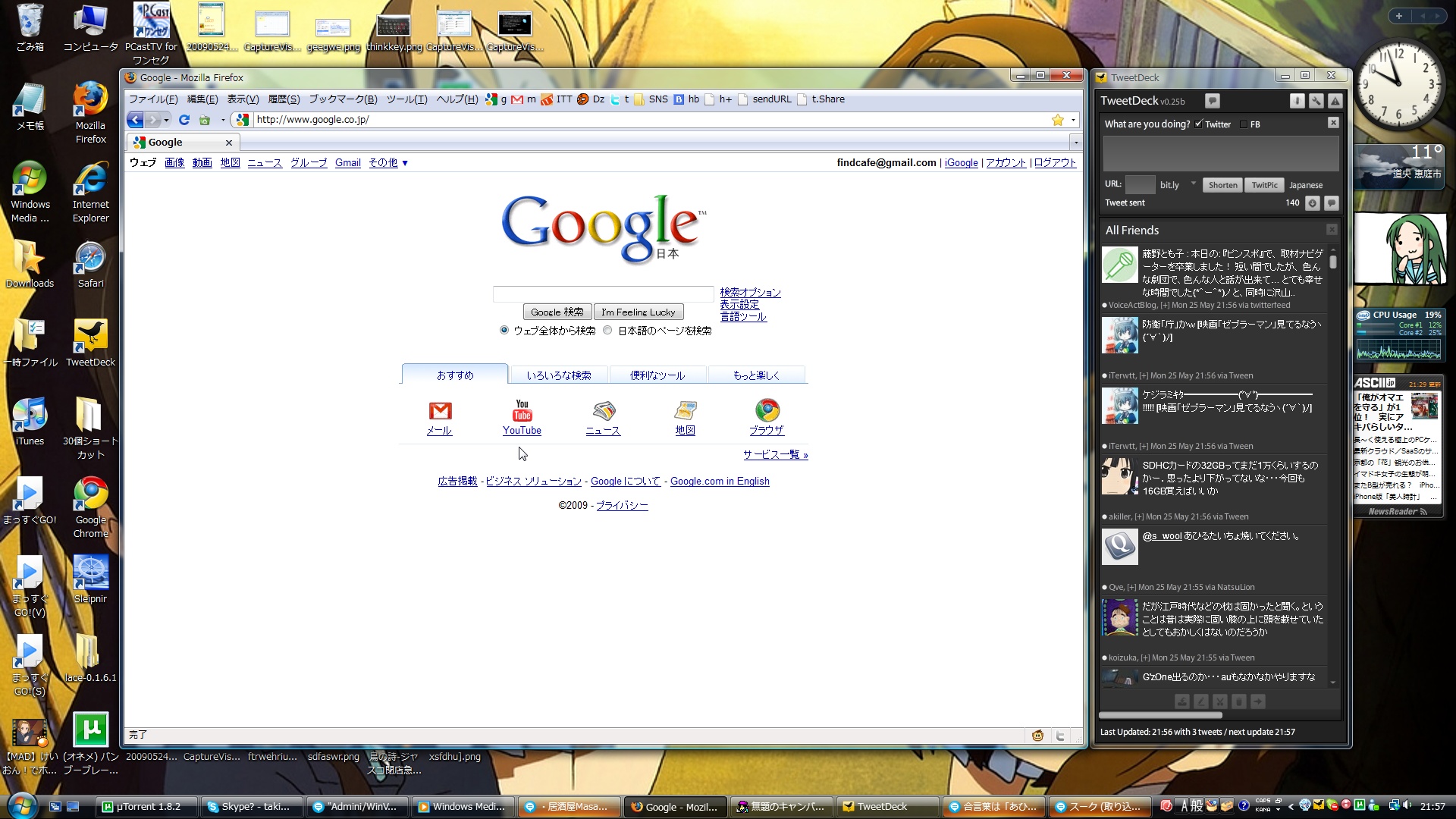Viewport: 1456px width, 819px height.
Task: Click the TweetDeck tweet compose text area
Action: [1220, 154]
